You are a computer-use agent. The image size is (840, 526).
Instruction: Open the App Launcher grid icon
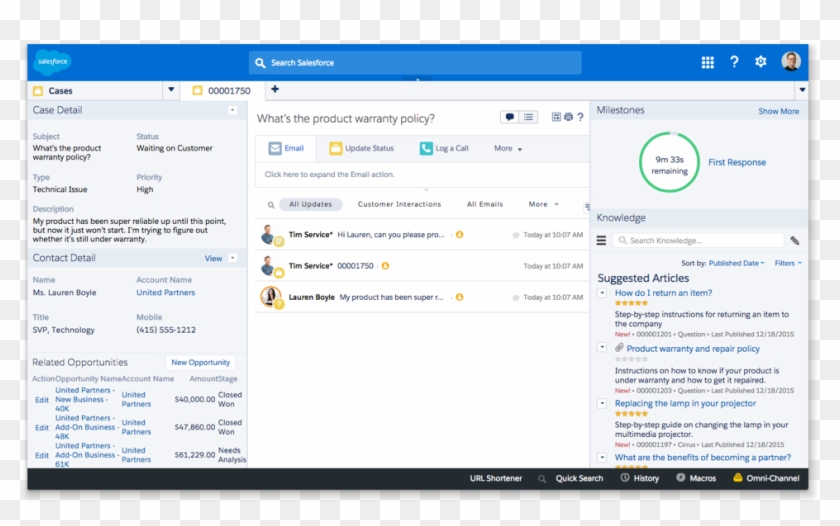707,63
